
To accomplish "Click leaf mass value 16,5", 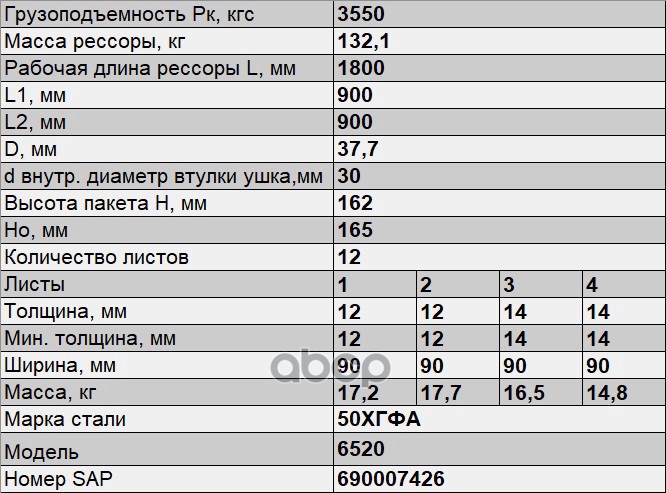I will (524, 393).
